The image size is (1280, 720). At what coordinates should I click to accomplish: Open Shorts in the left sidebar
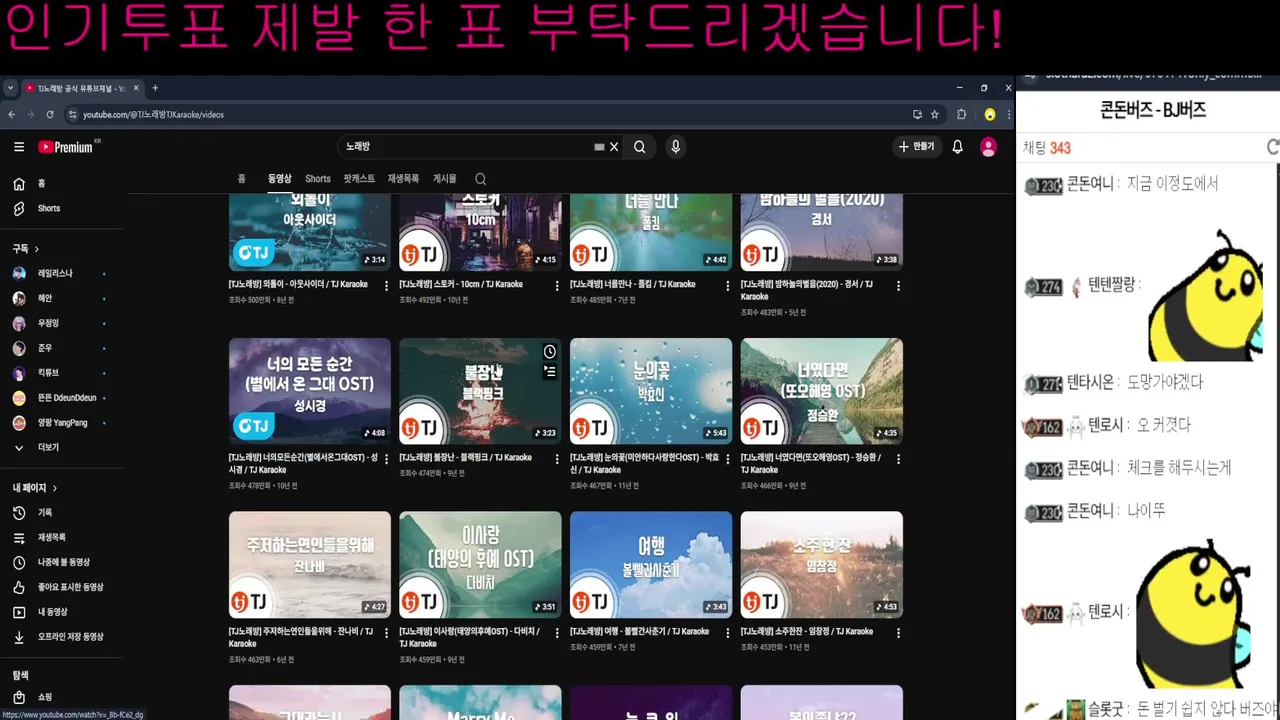(x=61, y=208)
